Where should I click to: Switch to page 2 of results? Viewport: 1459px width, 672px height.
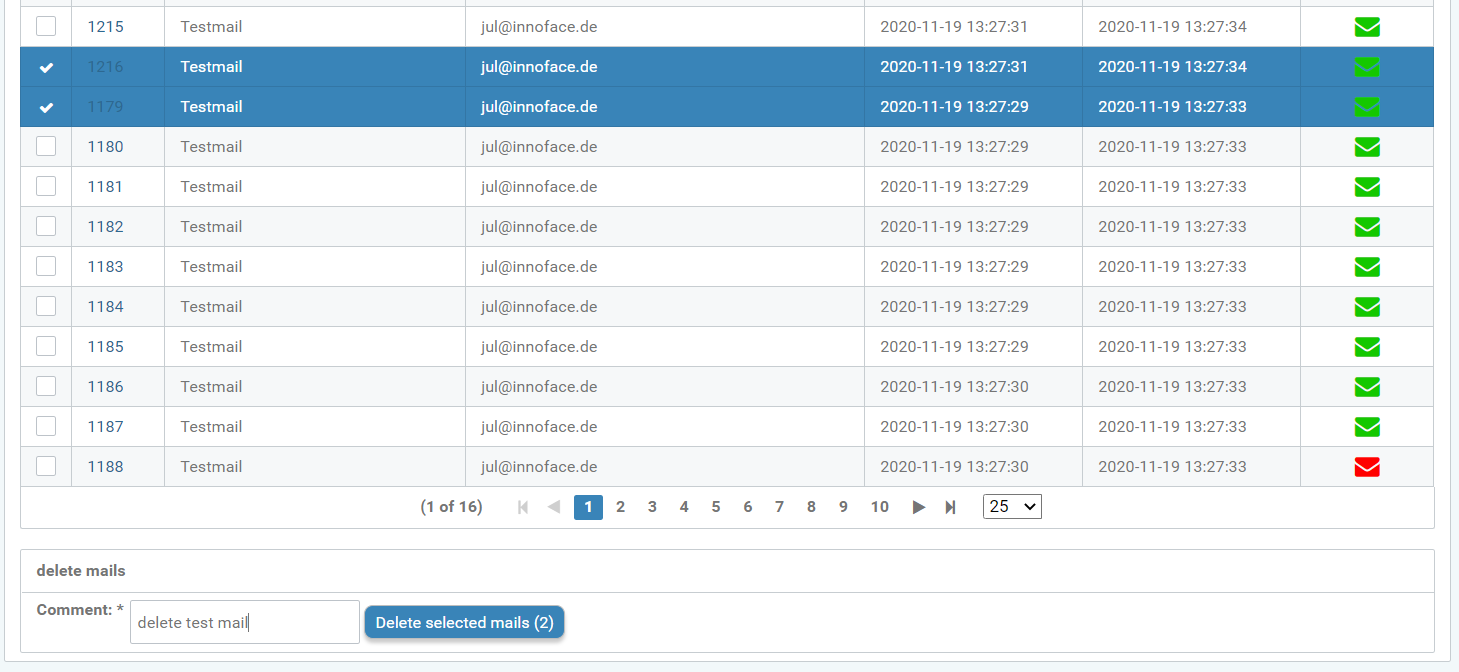[620, 507]
